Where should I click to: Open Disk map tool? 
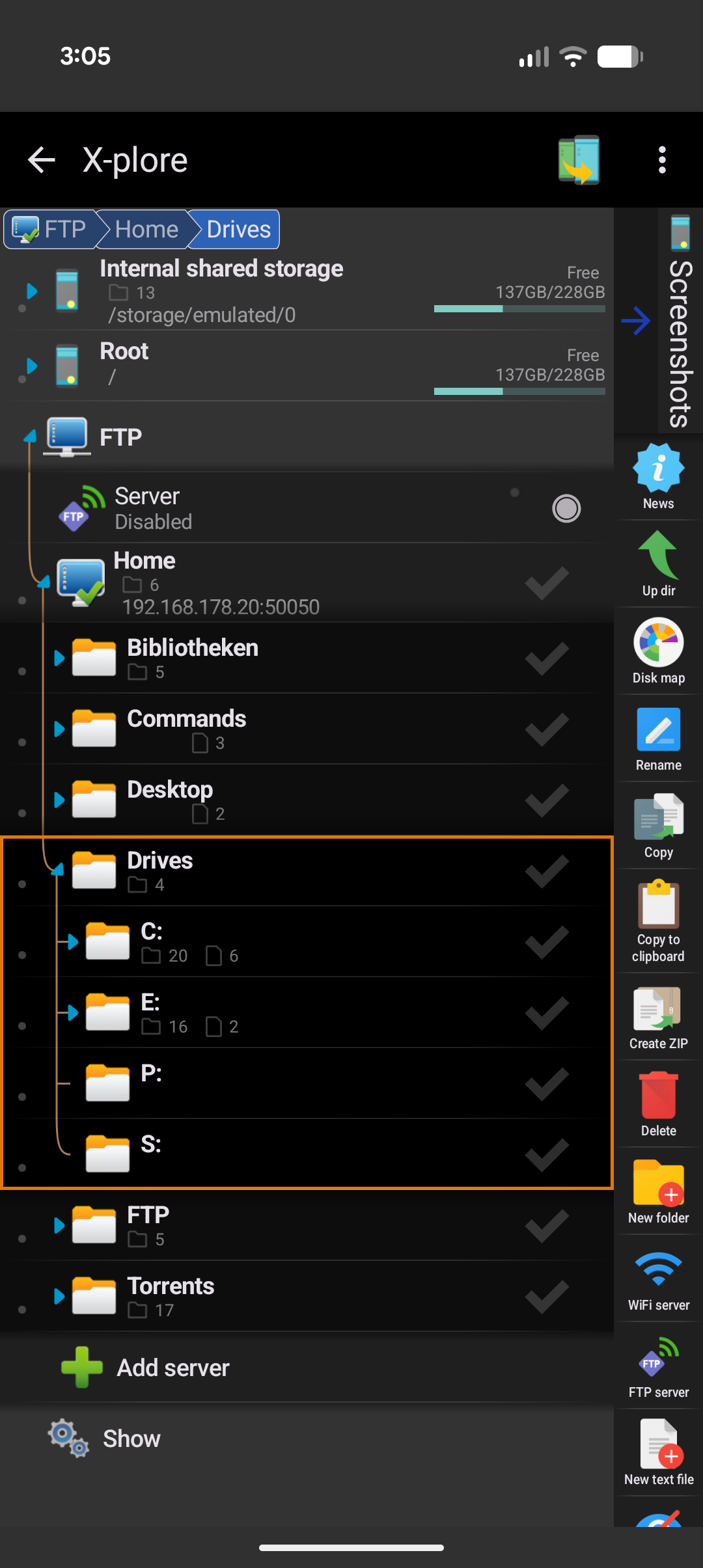(658, 651)
